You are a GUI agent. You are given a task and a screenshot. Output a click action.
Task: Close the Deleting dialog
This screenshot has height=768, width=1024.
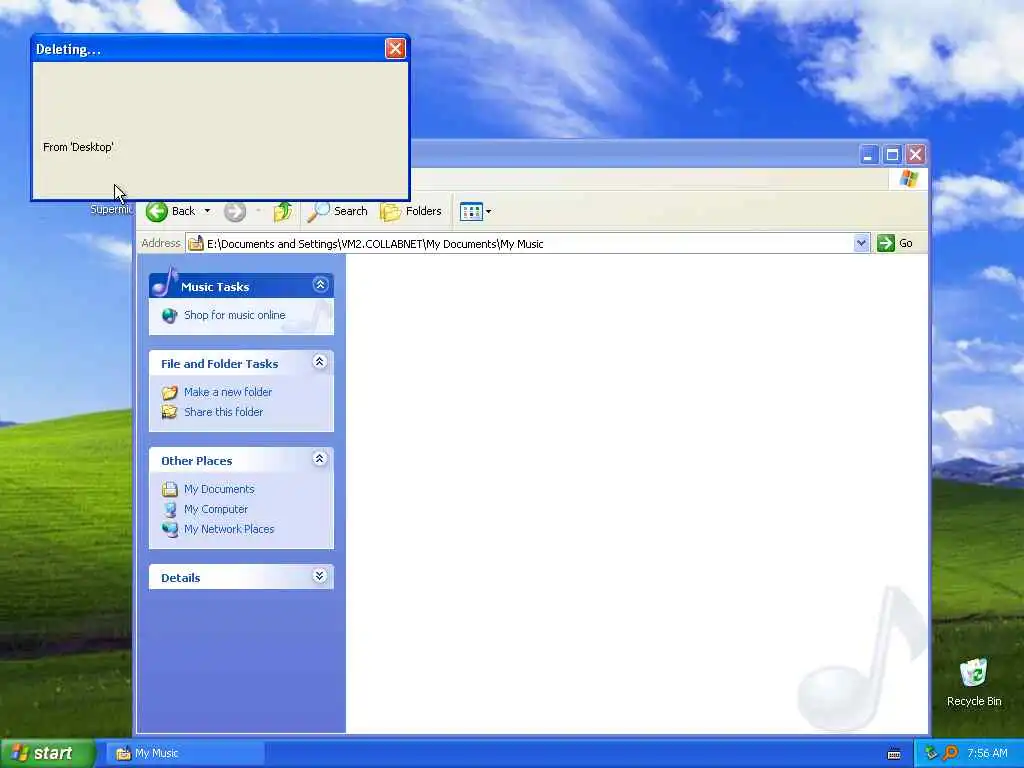tap(395, 48)
